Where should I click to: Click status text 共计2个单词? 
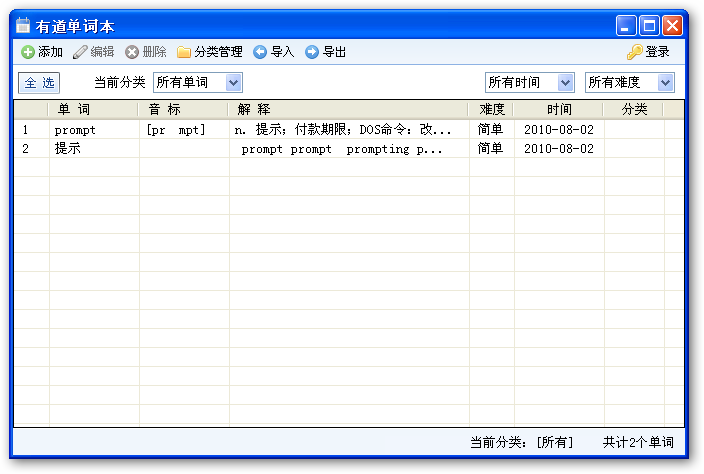pyautogui.click(x=638, y=443)
